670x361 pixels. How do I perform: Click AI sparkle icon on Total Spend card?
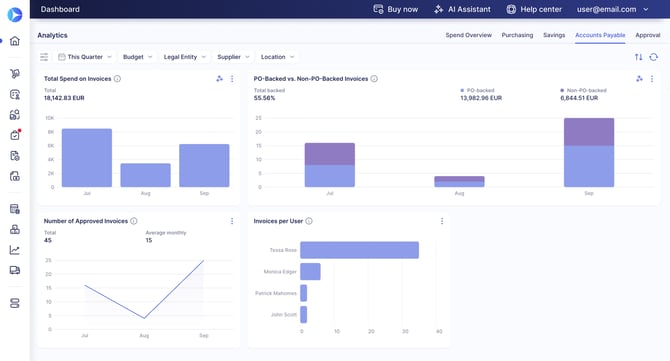coord(219,79)
